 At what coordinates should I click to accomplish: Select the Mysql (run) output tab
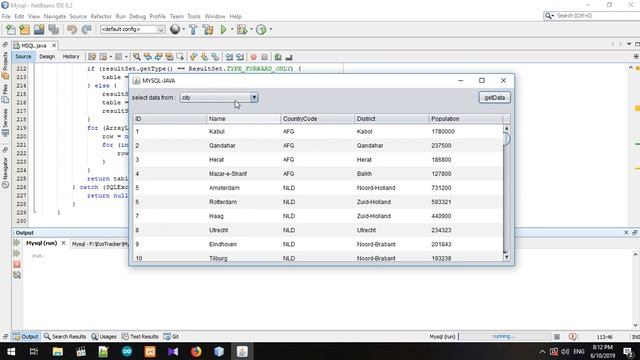[41, 243]
